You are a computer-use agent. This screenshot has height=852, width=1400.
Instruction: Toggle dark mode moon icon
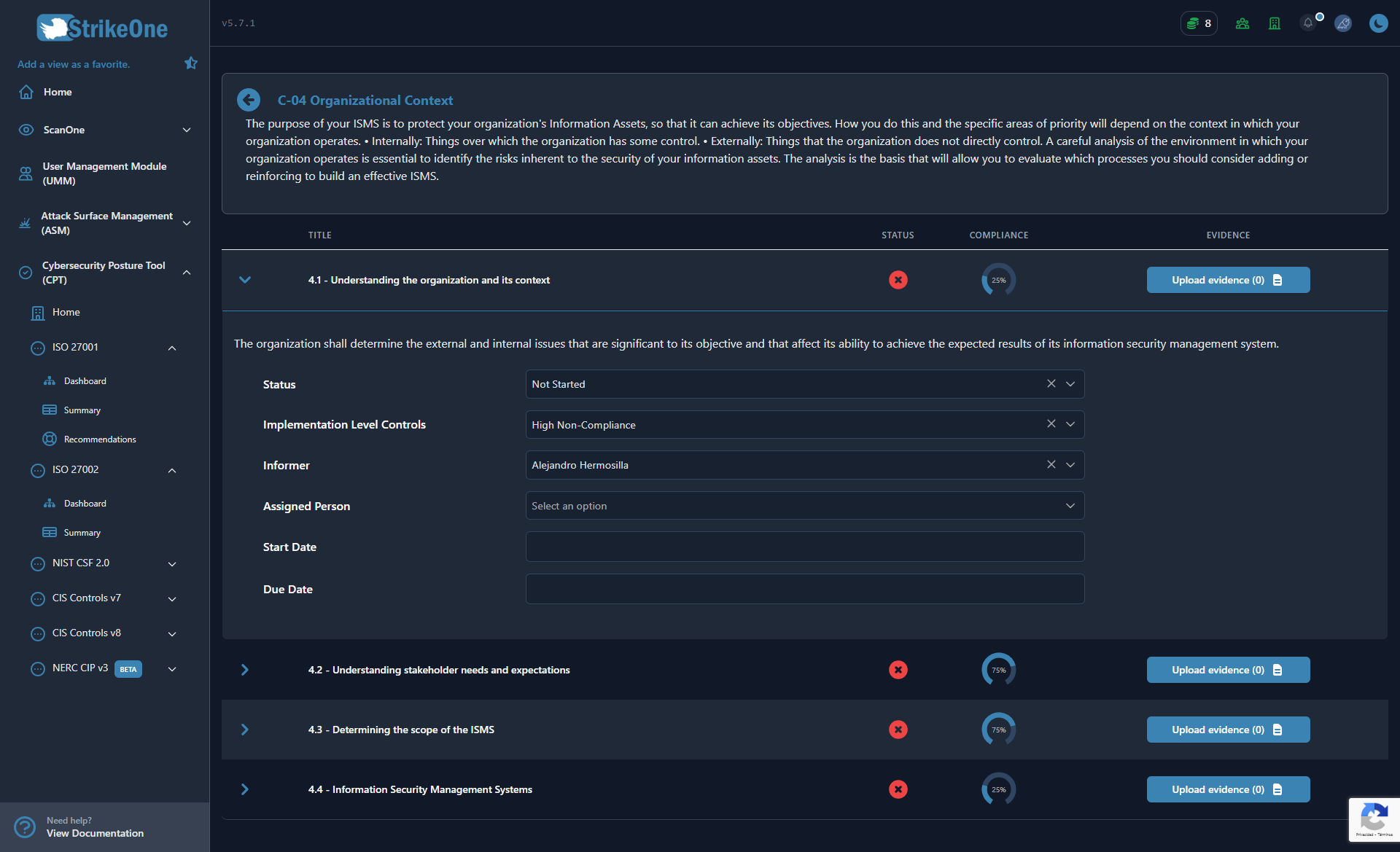(1378, 23)
